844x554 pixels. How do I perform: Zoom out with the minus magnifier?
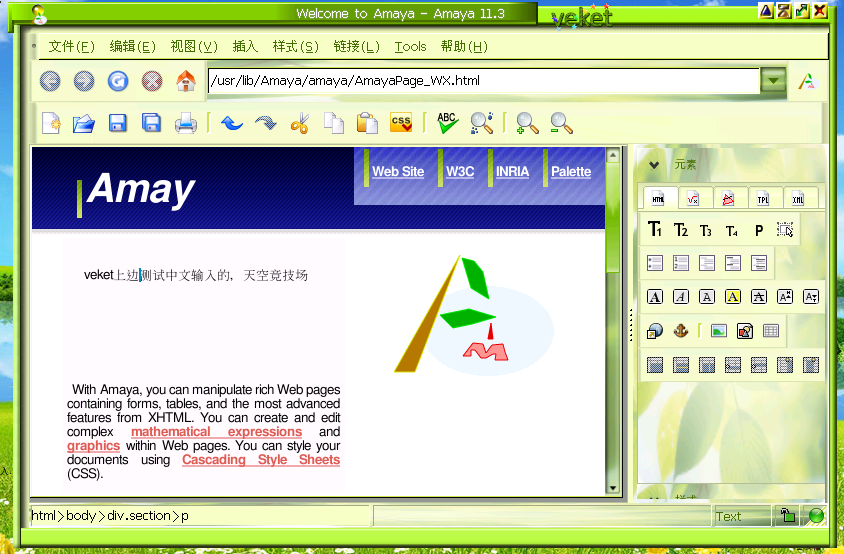[561, 123]
